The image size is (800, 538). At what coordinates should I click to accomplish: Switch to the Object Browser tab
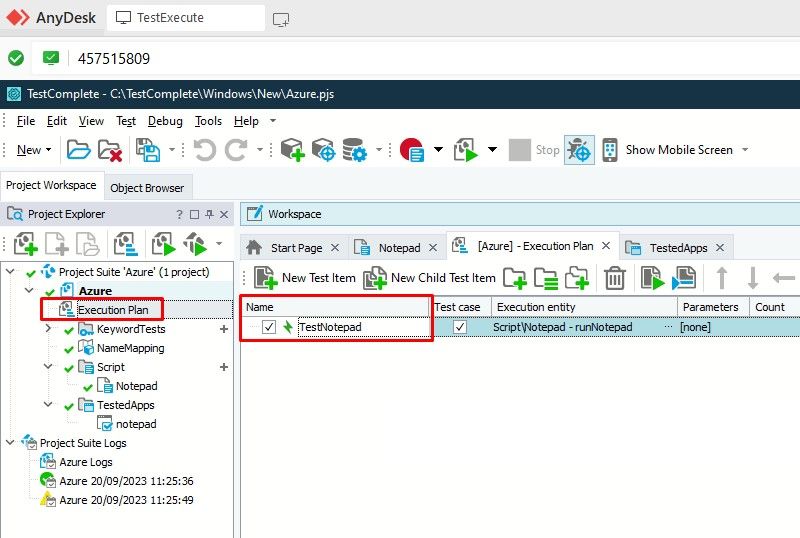point(147,188)
